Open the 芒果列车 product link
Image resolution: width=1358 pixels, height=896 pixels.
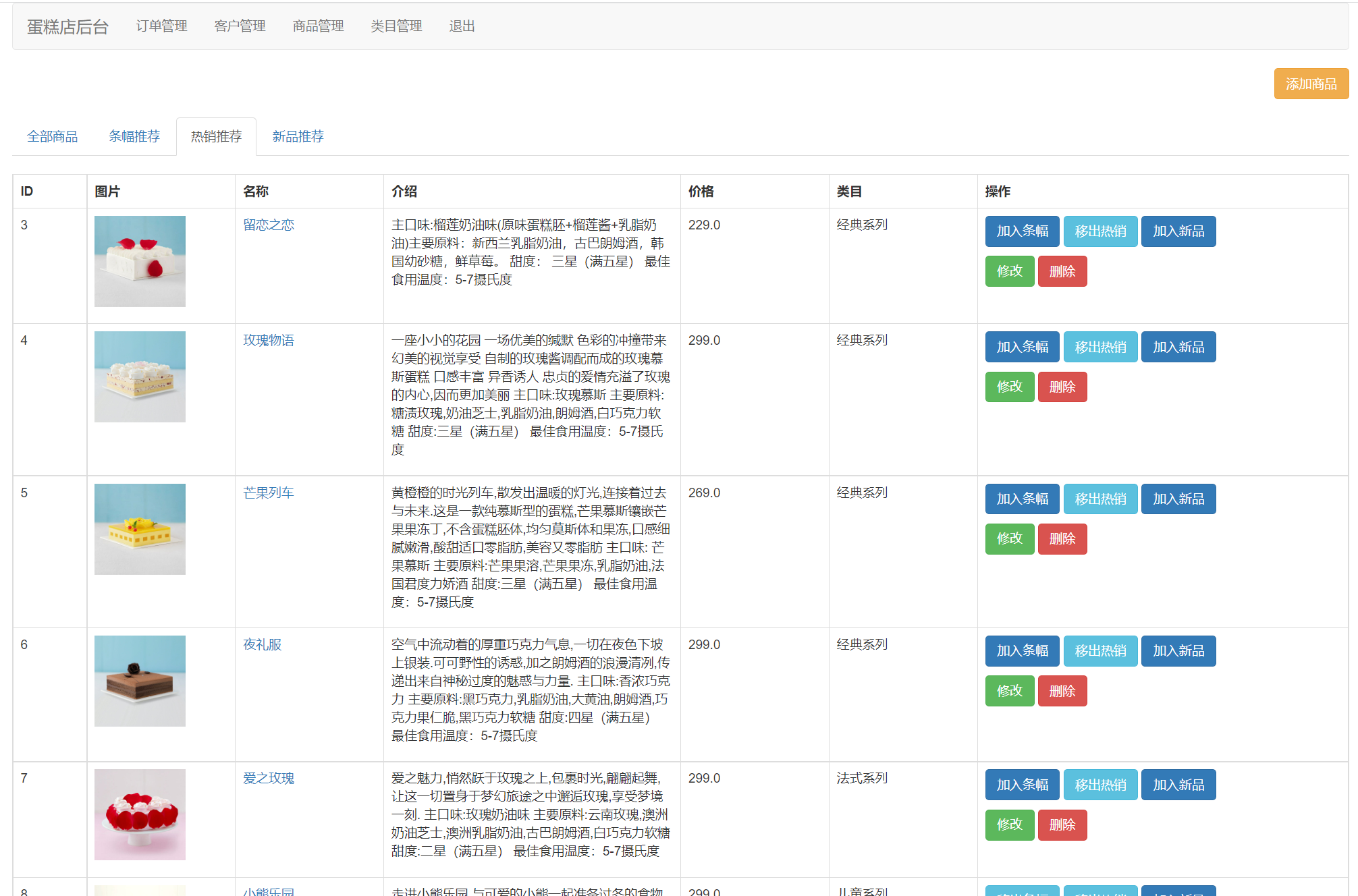point(269,493)
